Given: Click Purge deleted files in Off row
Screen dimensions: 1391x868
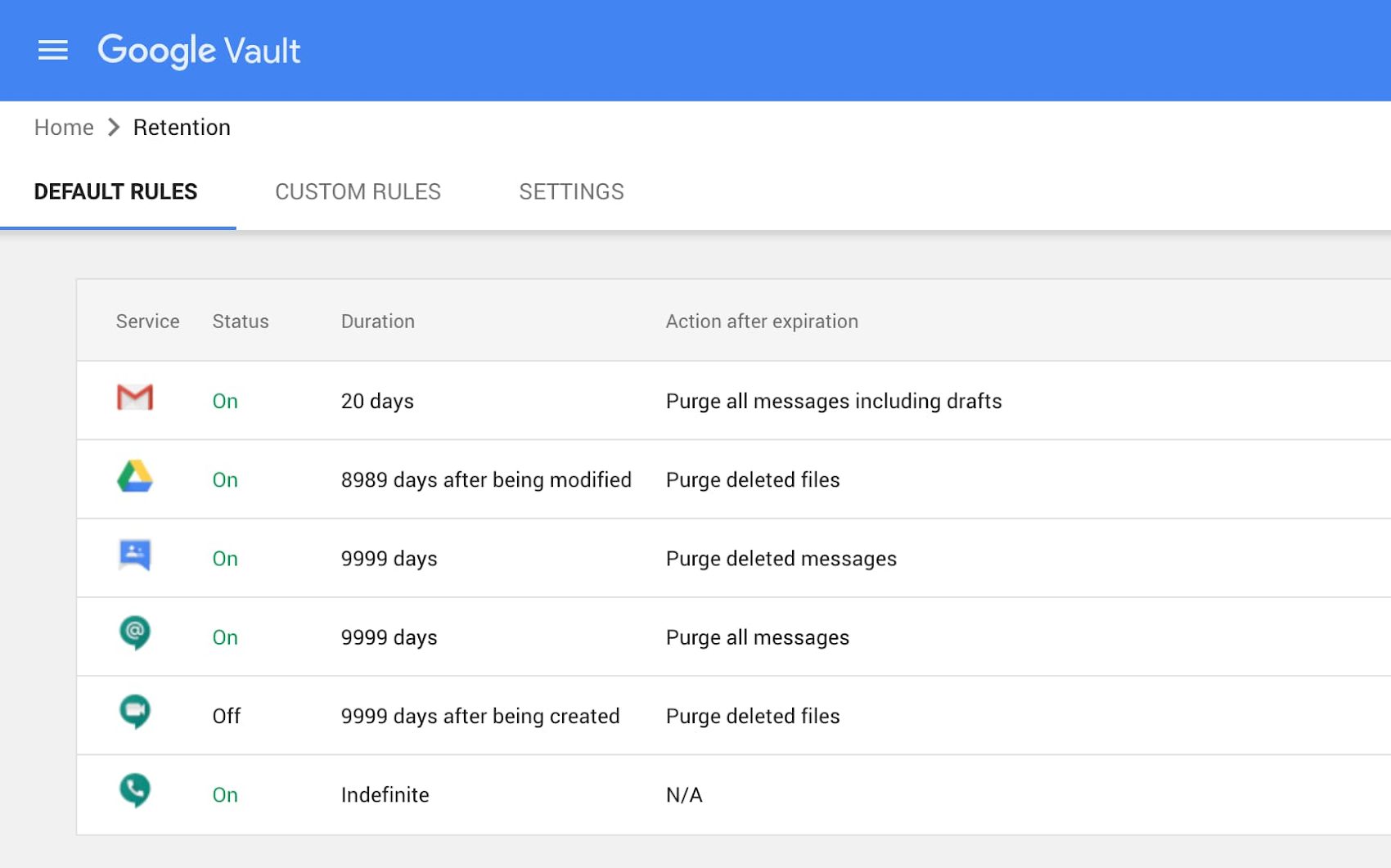Looking at the screenshot, I should (x=753, y=716).
